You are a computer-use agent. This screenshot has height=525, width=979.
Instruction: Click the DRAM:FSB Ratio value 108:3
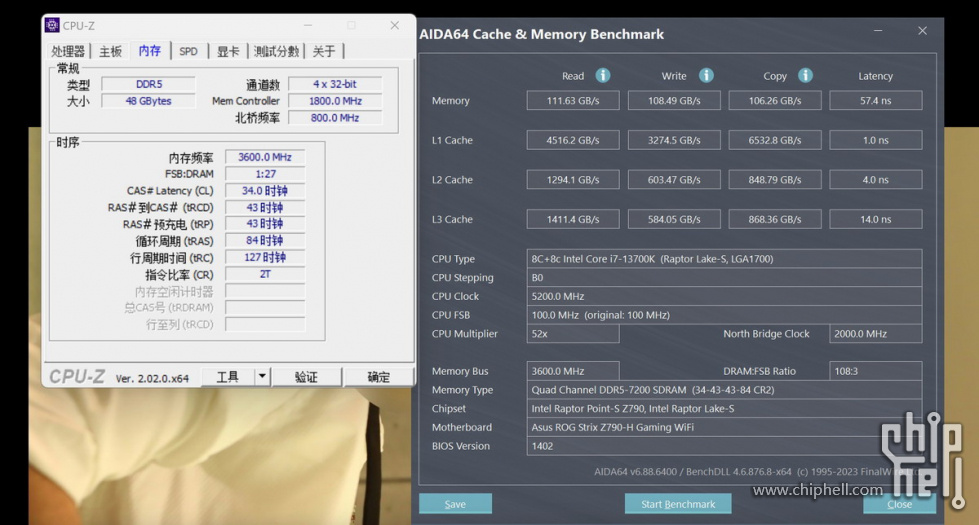coord(876,371)
